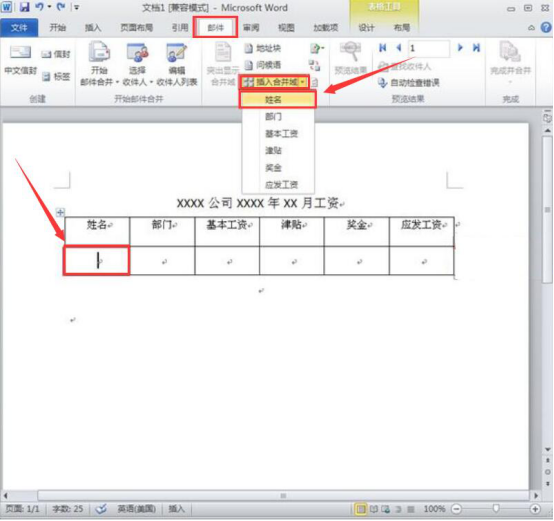This screenshot has width=554, height=521.
Task: Click the Undo icon in title bar
Action: coord(40,7)
